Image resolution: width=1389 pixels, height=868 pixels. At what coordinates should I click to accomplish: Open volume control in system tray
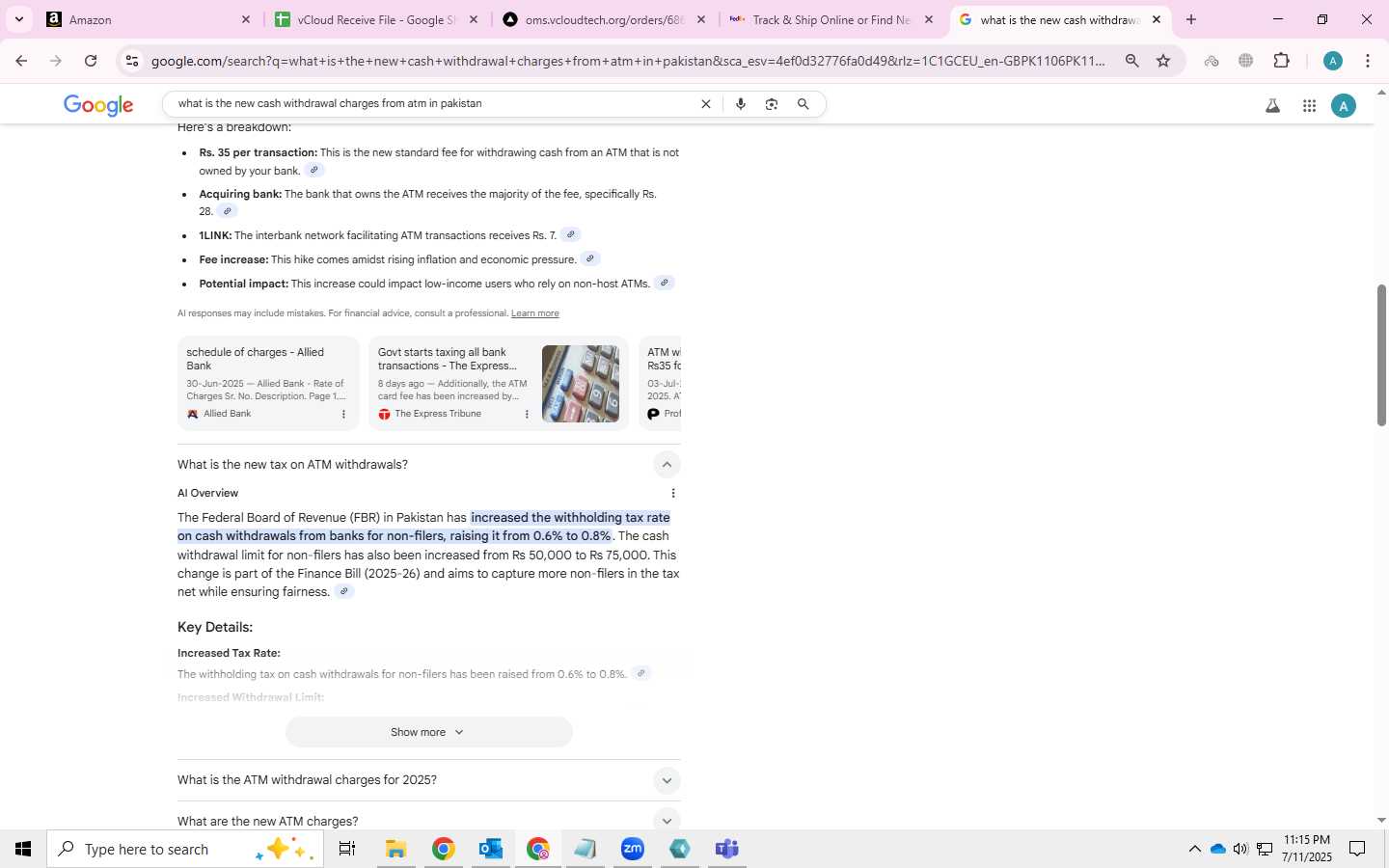coord(1240,849)
